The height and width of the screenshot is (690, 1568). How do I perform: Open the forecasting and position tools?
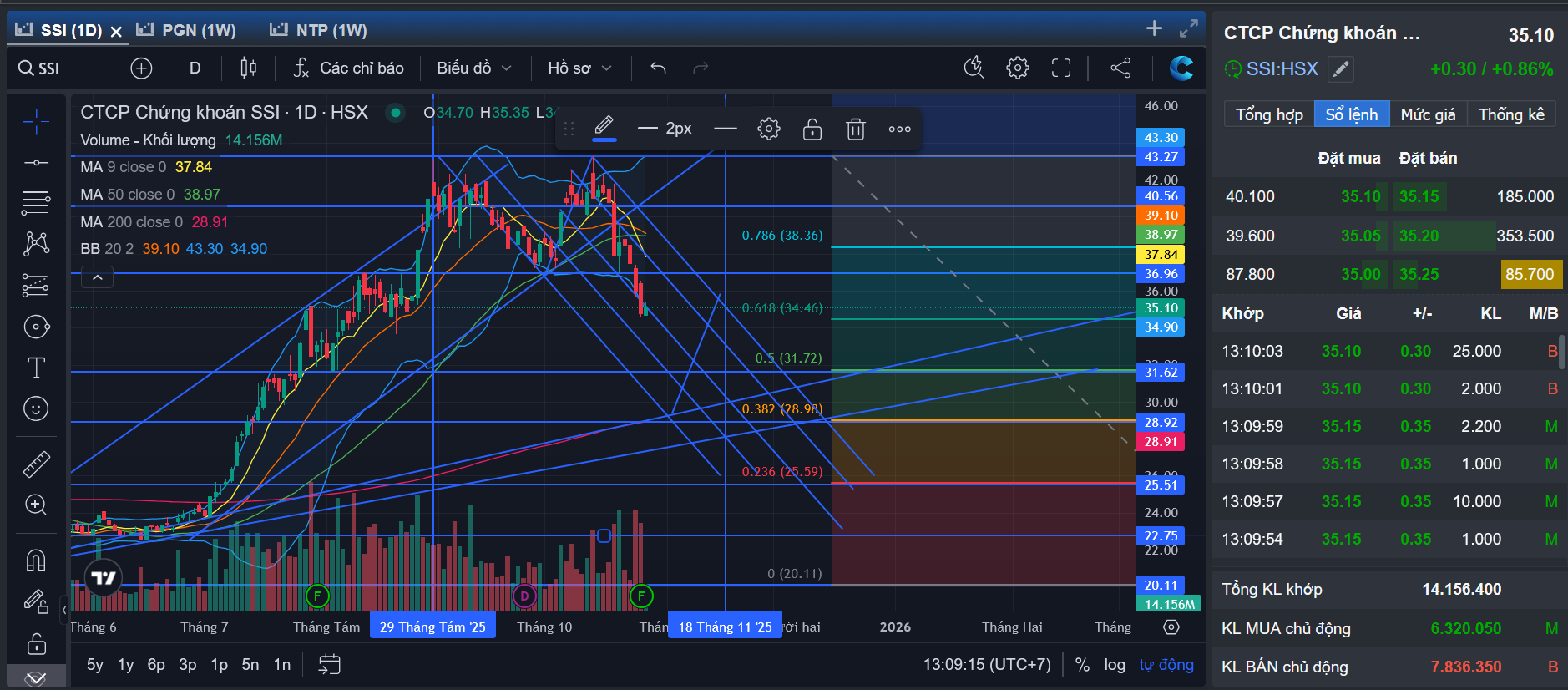36,285
